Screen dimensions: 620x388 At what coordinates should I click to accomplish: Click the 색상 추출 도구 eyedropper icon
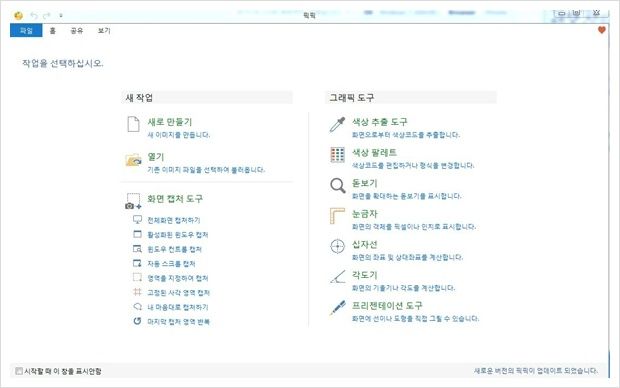(337, 125)
